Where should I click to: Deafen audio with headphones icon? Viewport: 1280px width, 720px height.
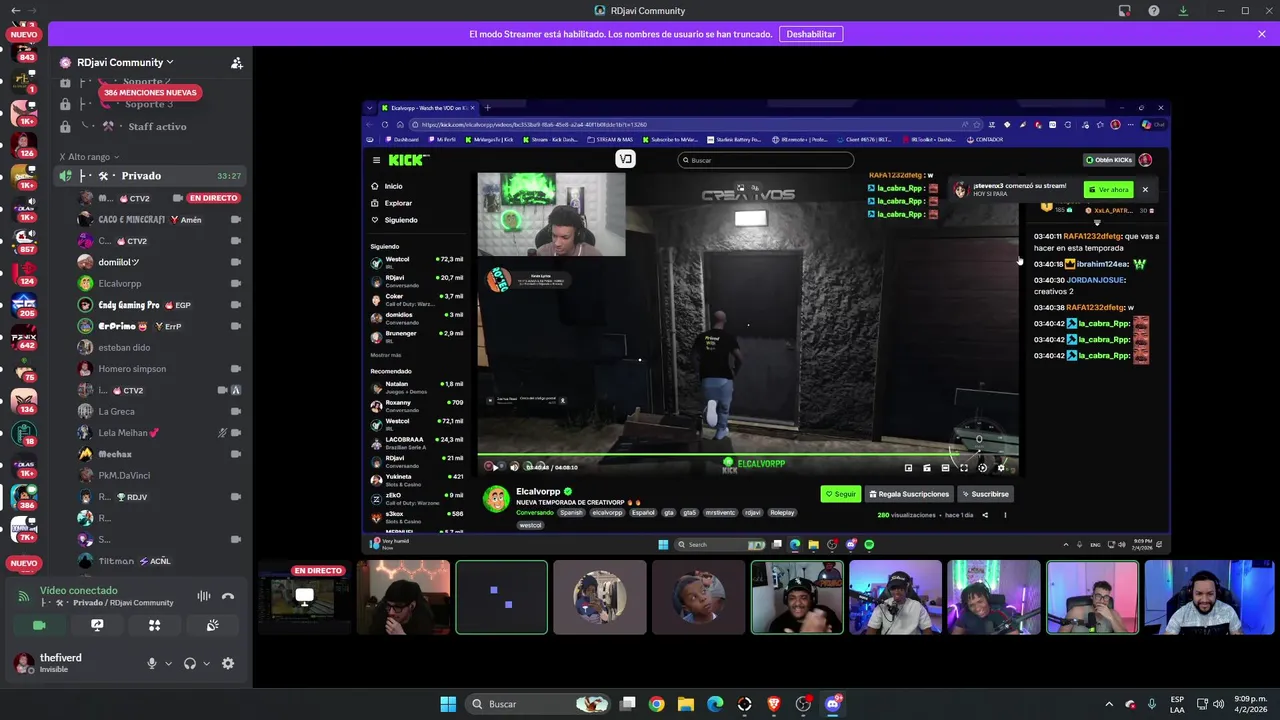[190, 663]
